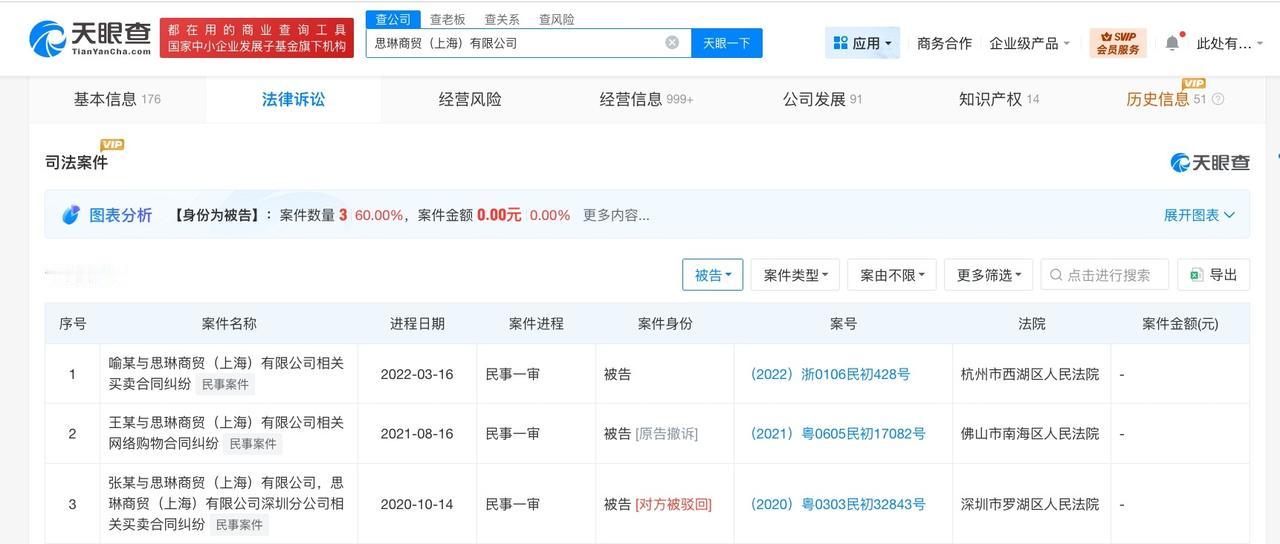Switch to the 基本信息 tab
Screen dimensions: 1280x544
[117, 99]
